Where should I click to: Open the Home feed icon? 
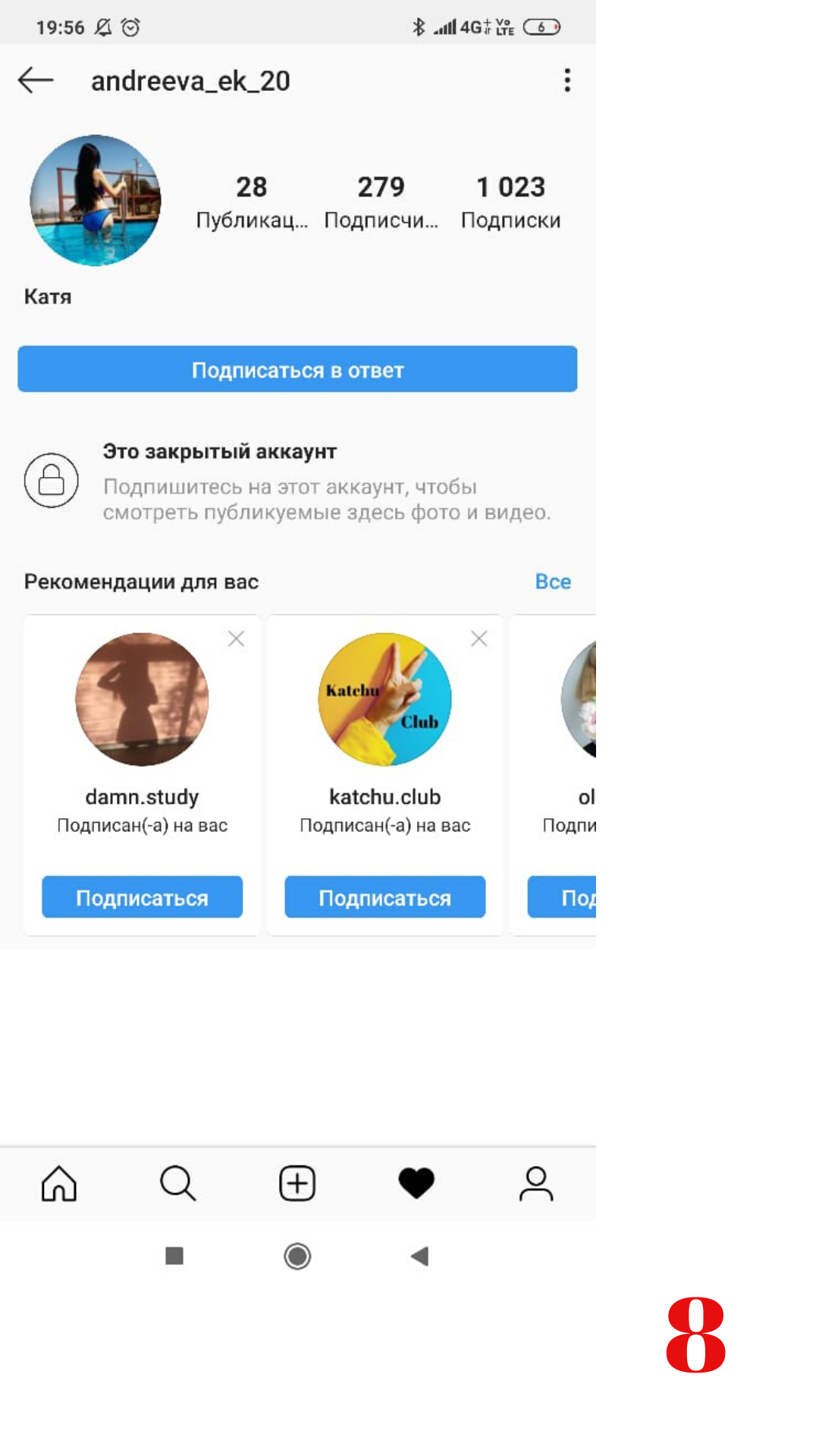(59, 1184)
